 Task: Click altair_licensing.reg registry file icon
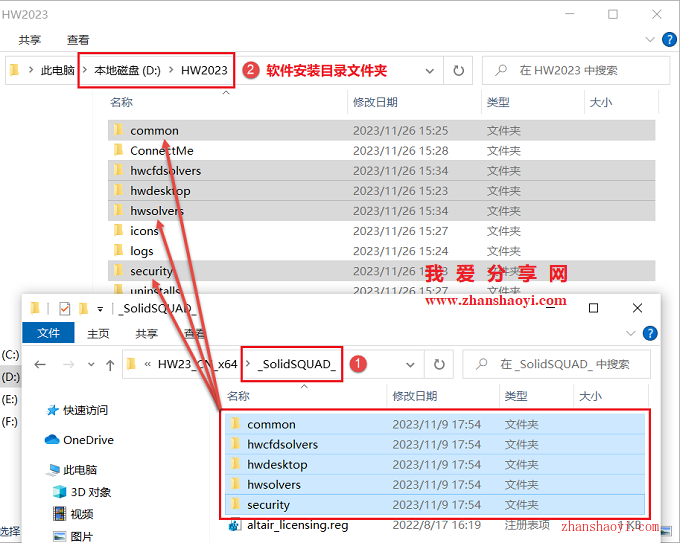point(235,525)
